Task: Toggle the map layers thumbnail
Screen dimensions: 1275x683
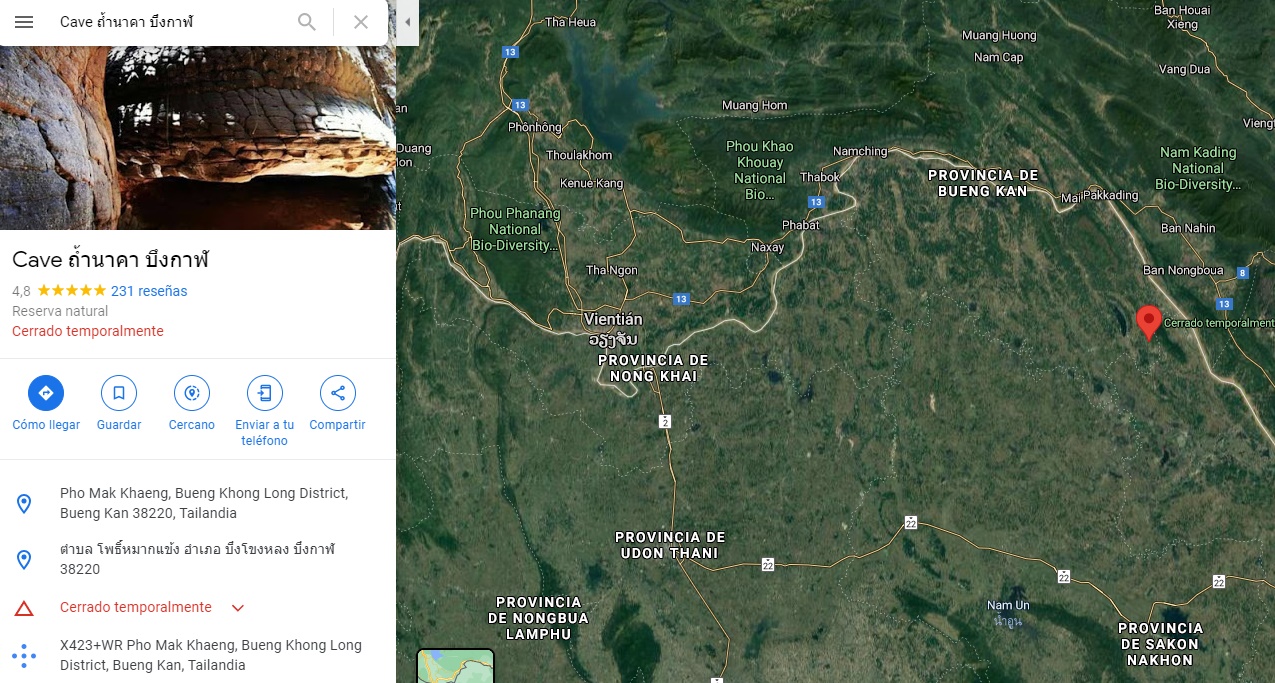Action: (x=455, y=666)
